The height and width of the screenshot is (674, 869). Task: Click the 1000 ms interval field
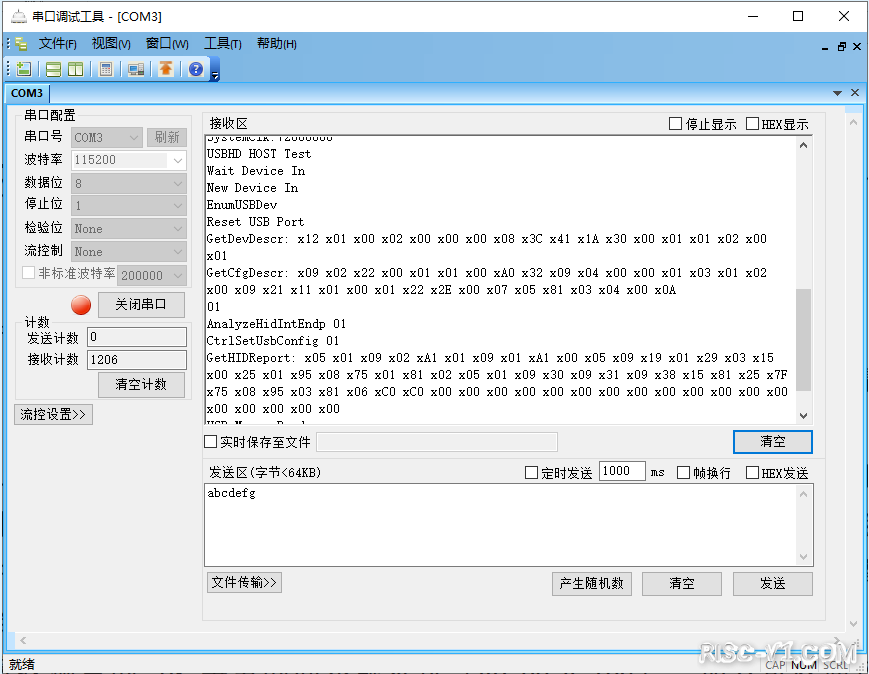click(622, 471)
